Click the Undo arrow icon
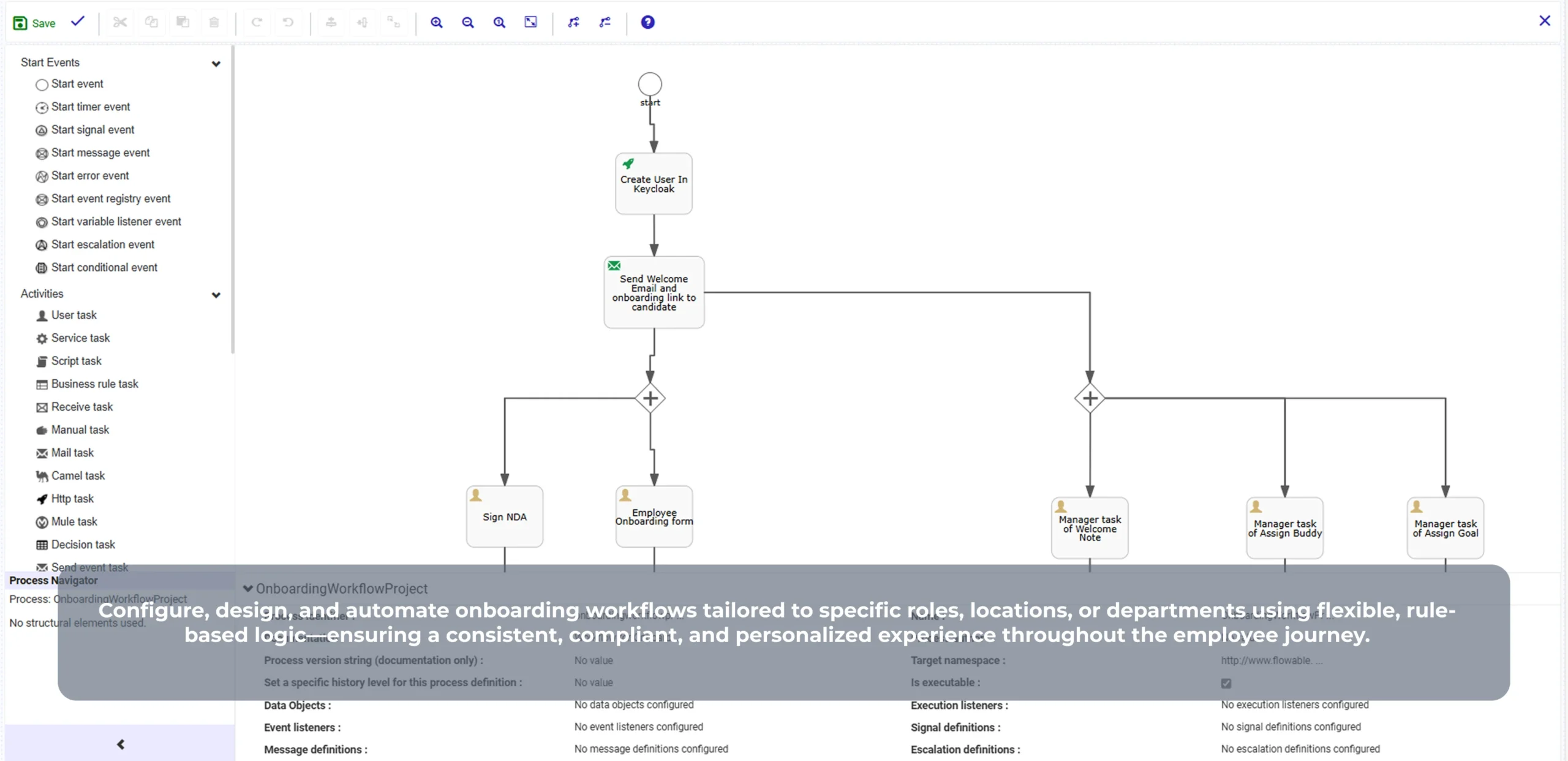1568x761 pixels. 288,22
